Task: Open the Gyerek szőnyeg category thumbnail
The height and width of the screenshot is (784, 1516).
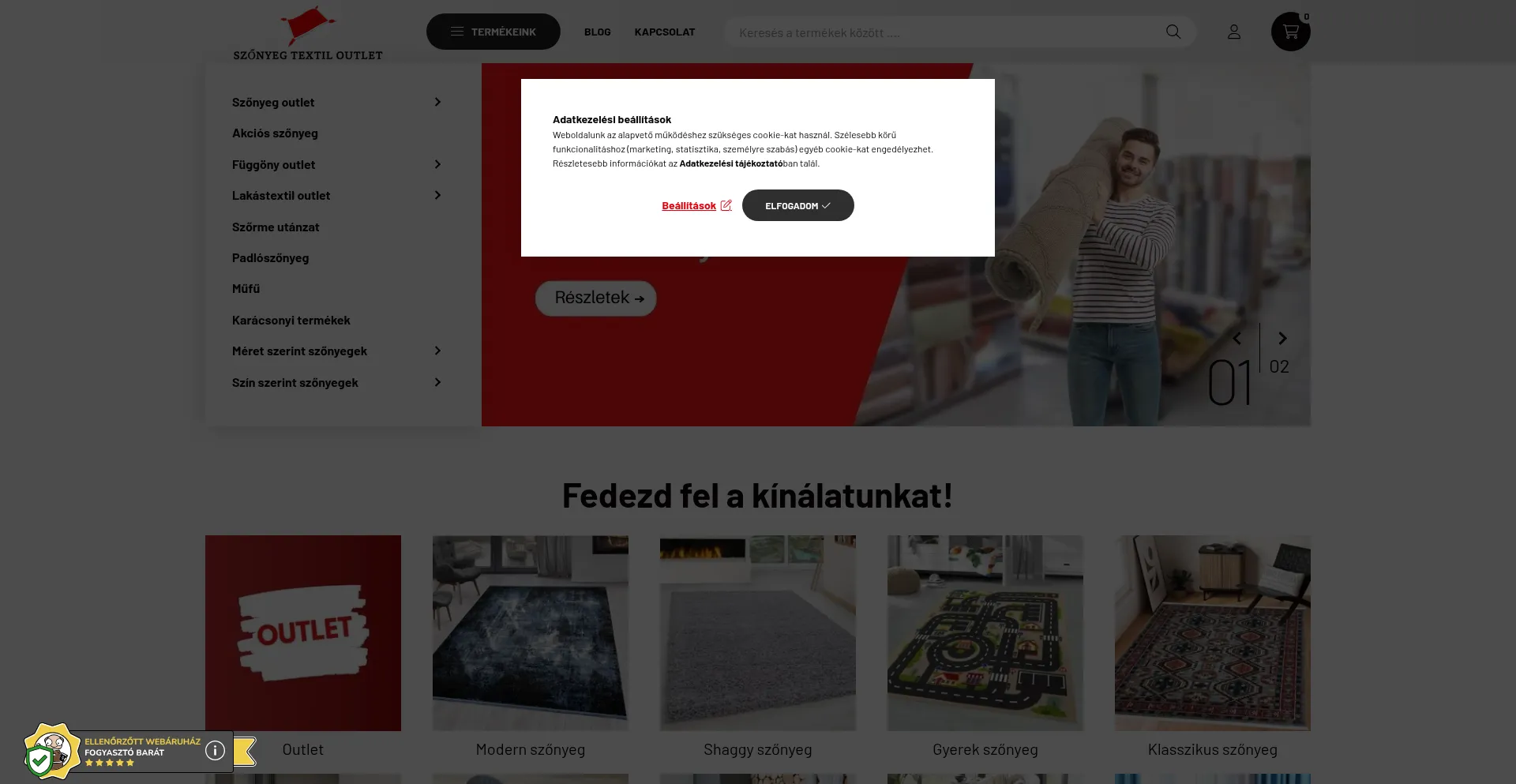Action: point(985,633)
